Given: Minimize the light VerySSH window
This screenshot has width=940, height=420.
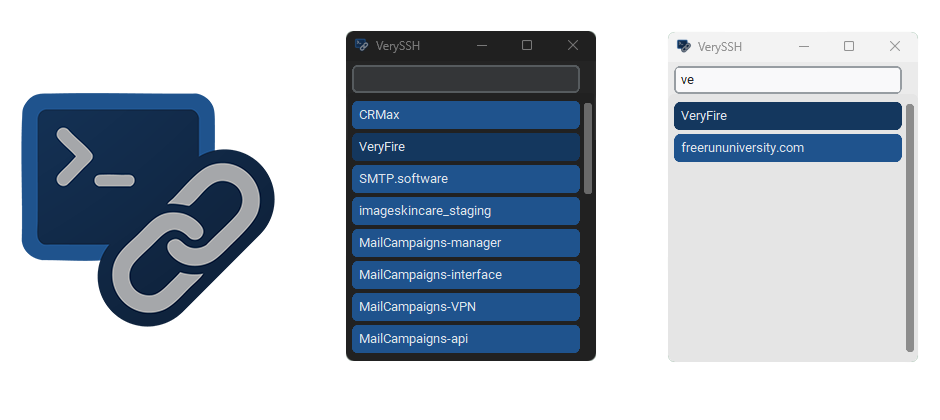Looking at the screenshot, I should point(804,46).
